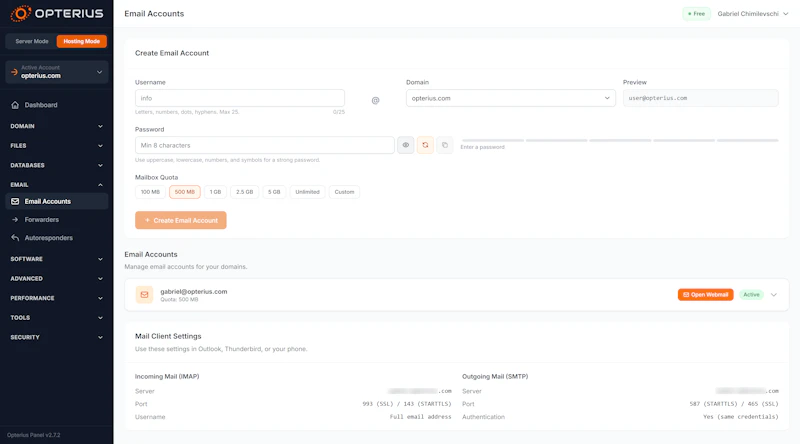
Task: Go to Dashboard
Action: 57,105
